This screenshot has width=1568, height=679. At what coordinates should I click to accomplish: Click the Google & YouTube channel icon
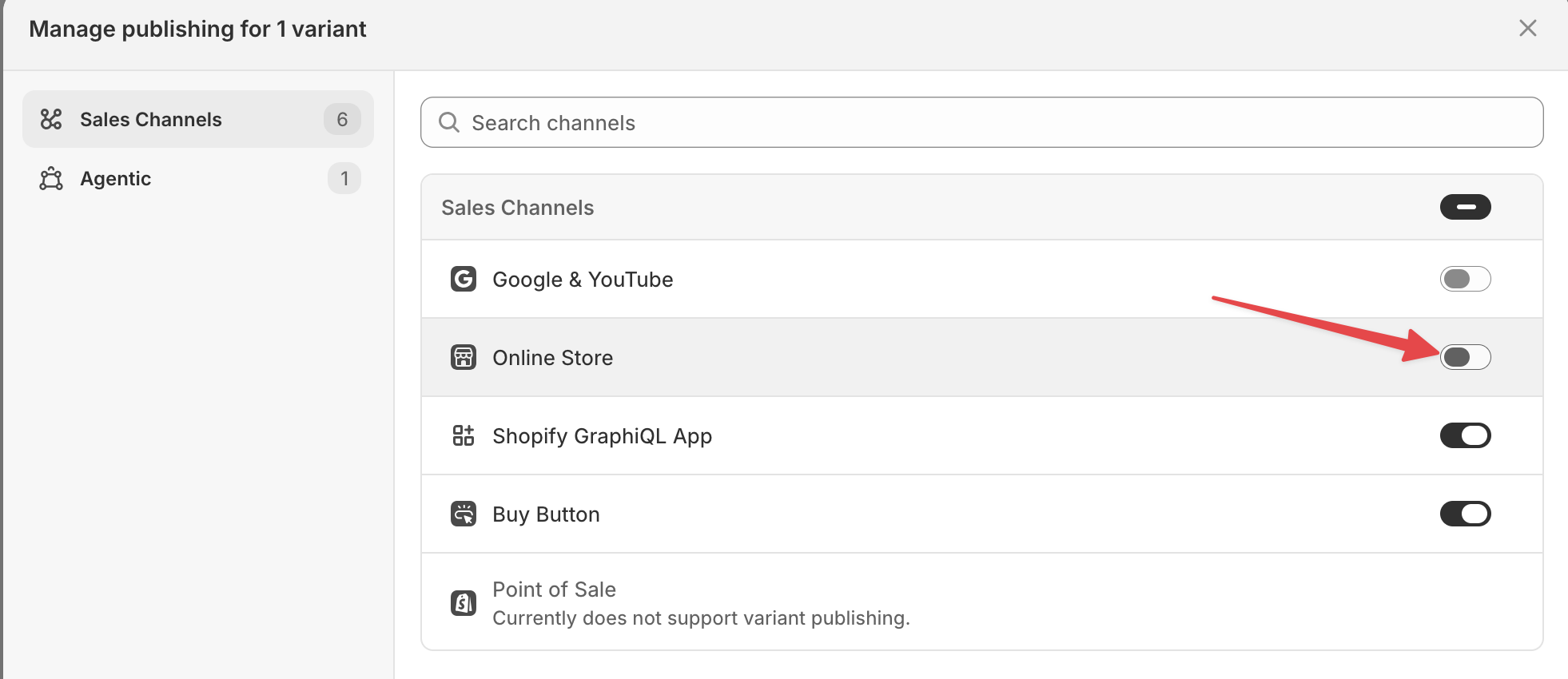click(x=464, y=279)
